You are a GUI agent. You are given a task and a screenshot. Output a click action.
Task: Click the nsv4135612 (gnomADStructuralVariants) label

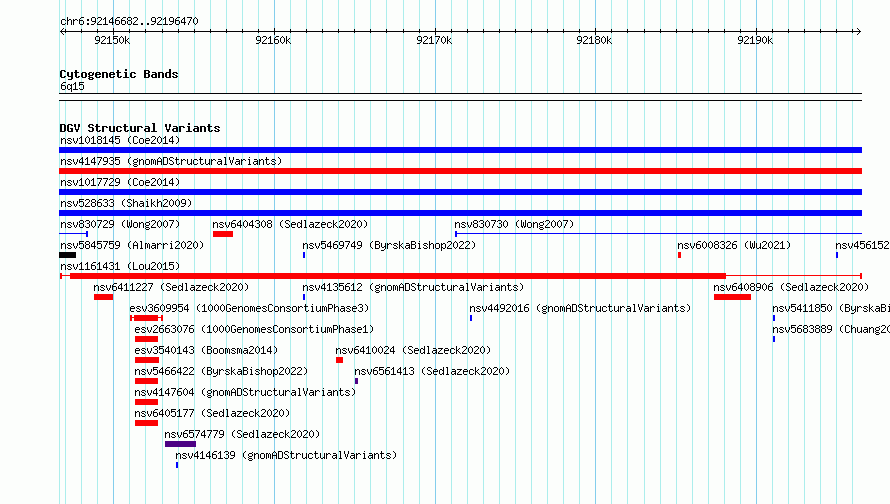(413, 287)
